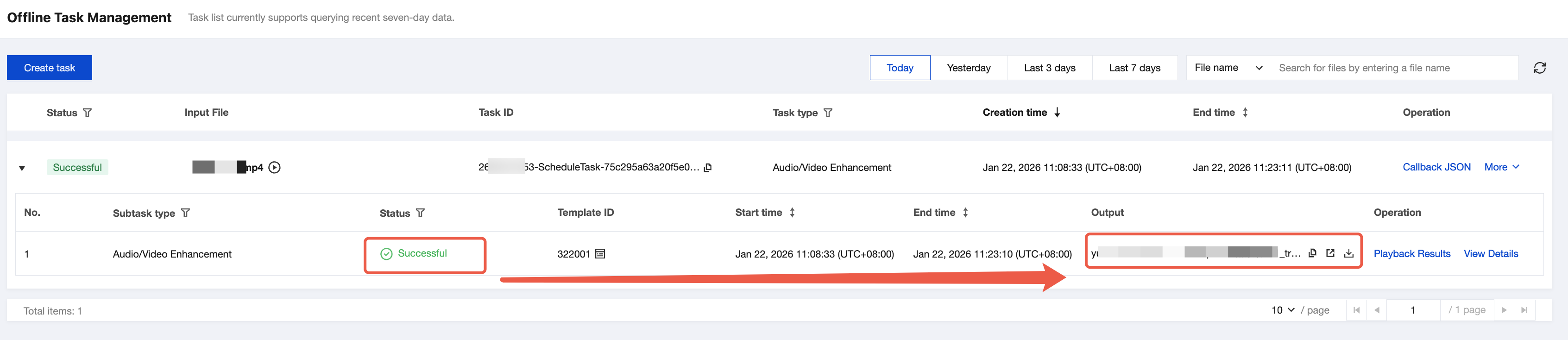
Task: Open the File name search type dropdown
Action: click(1227, 68)
